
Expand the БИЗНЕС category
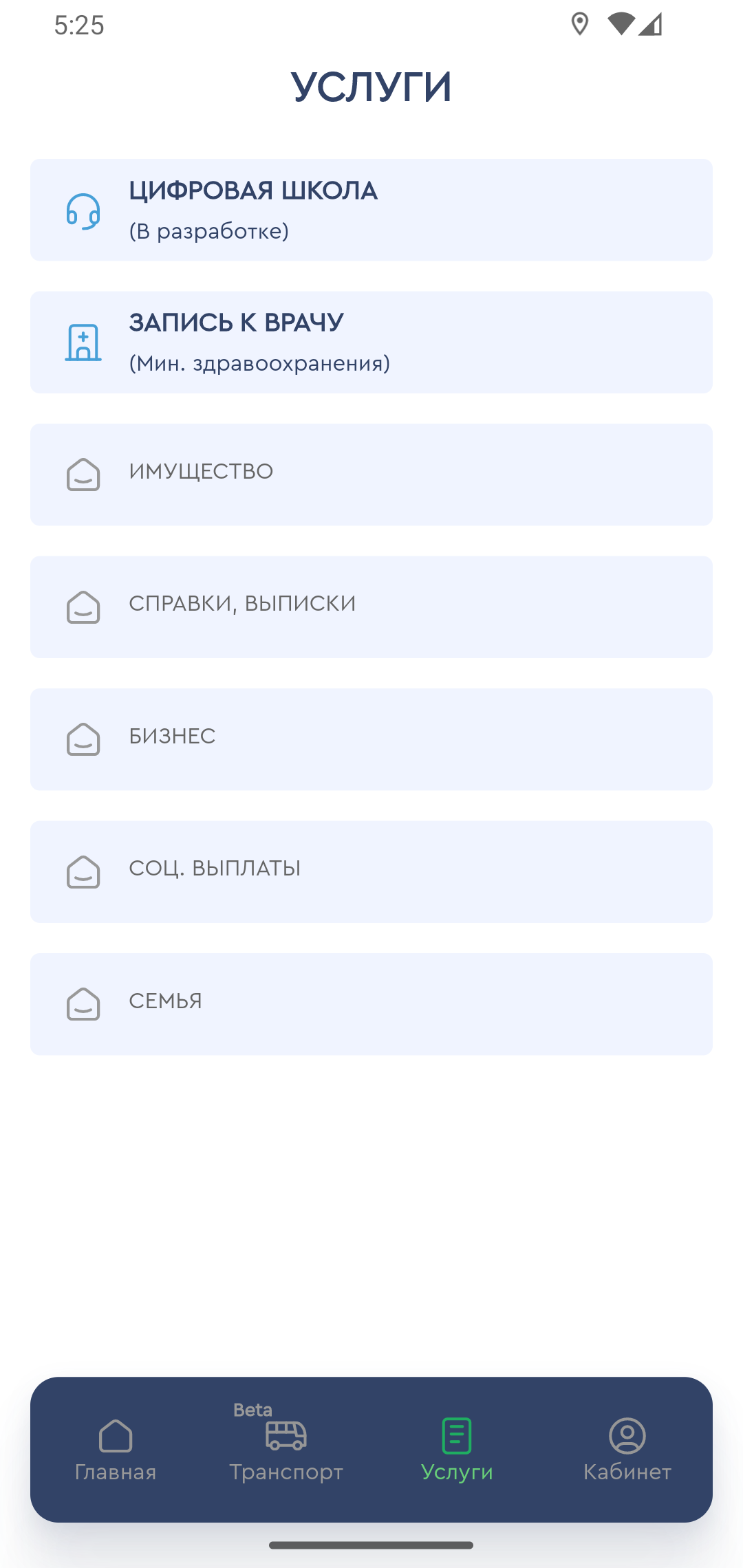(371, 739)
